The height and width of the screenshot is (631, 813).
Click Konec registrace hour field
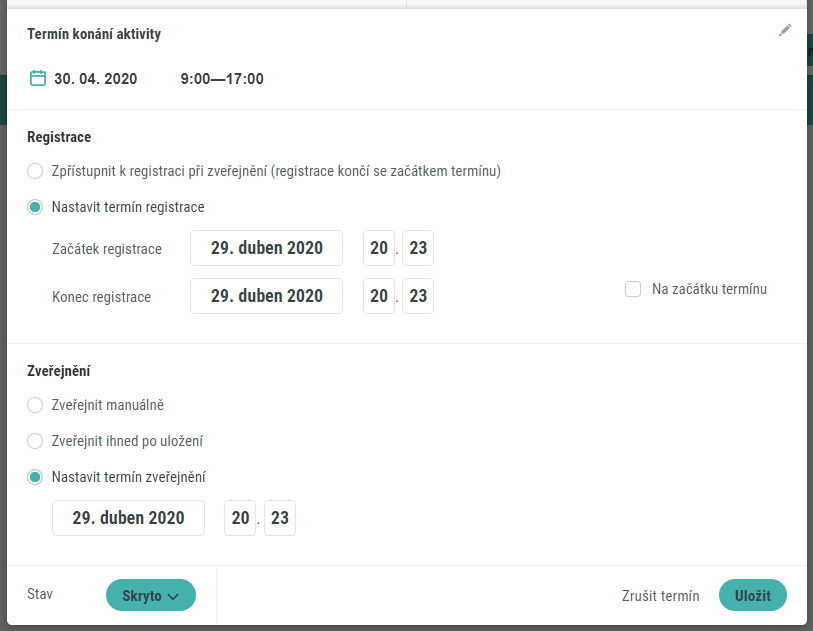point(379,296)
